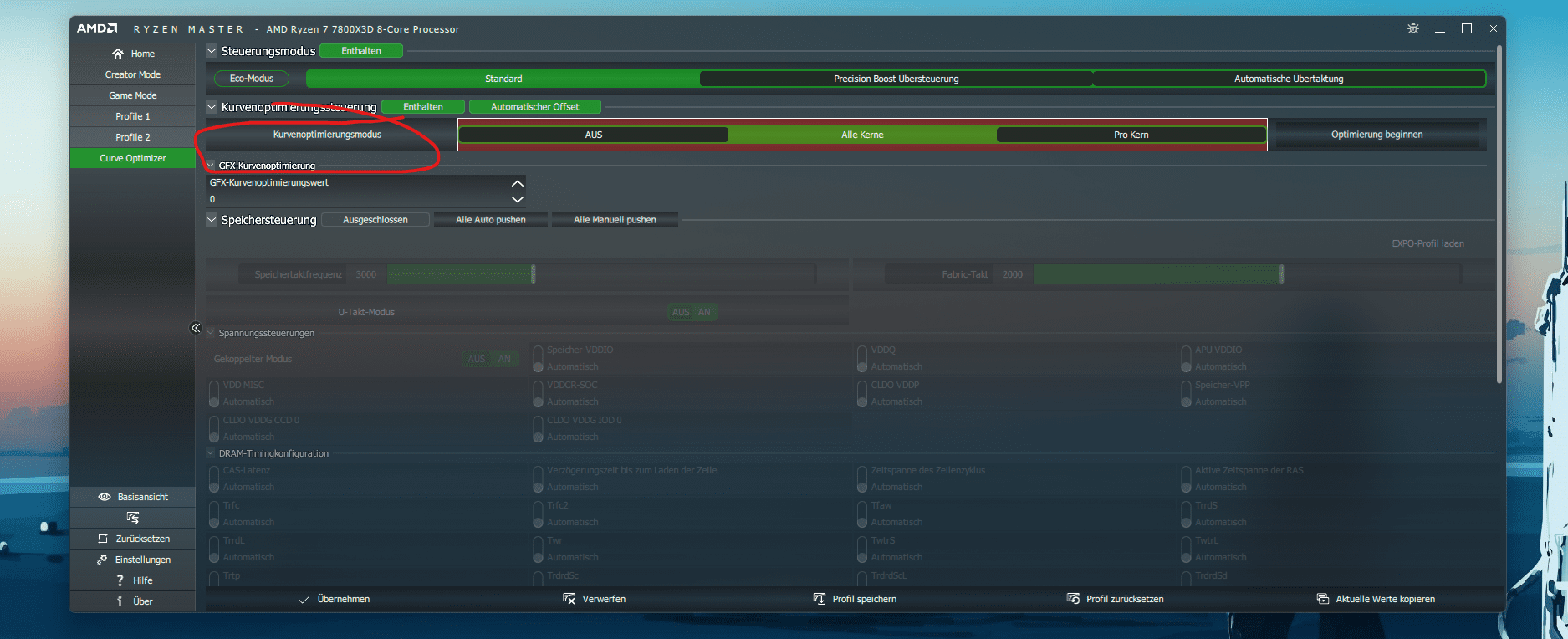Click the Übernehmen checkmark icon

click(x=304, y=599)
